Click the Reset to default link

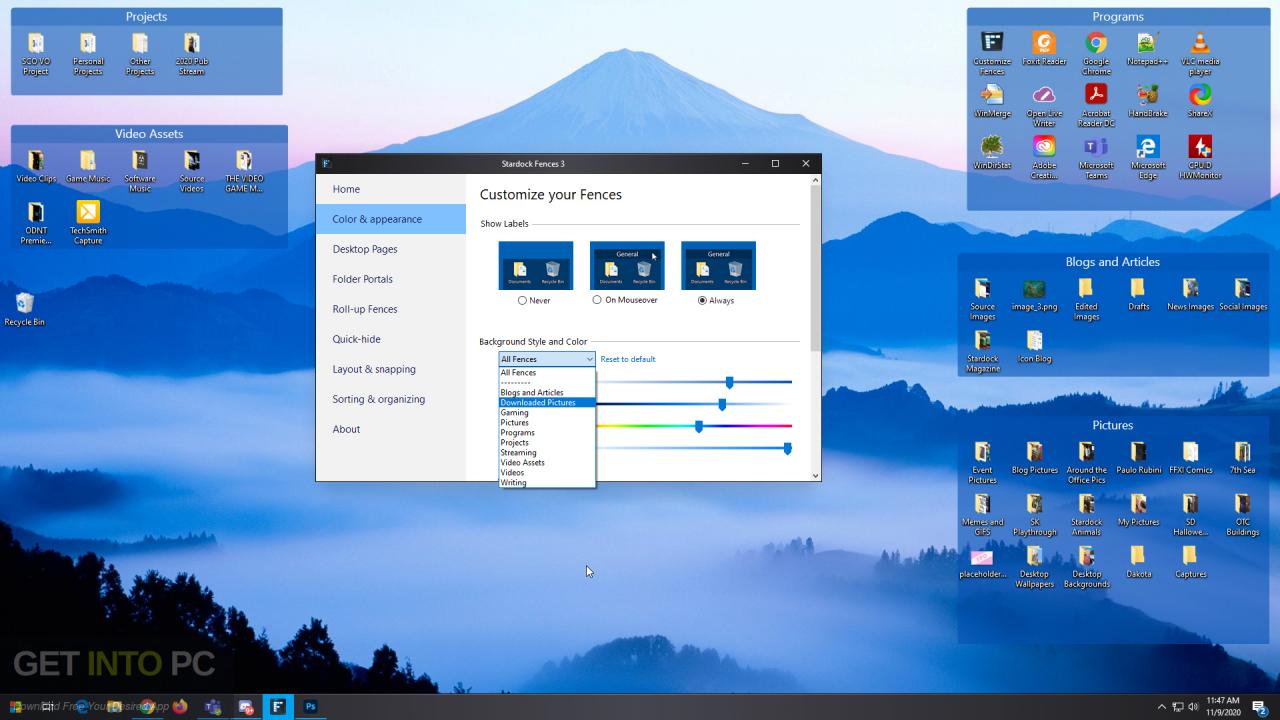[628, 359]
